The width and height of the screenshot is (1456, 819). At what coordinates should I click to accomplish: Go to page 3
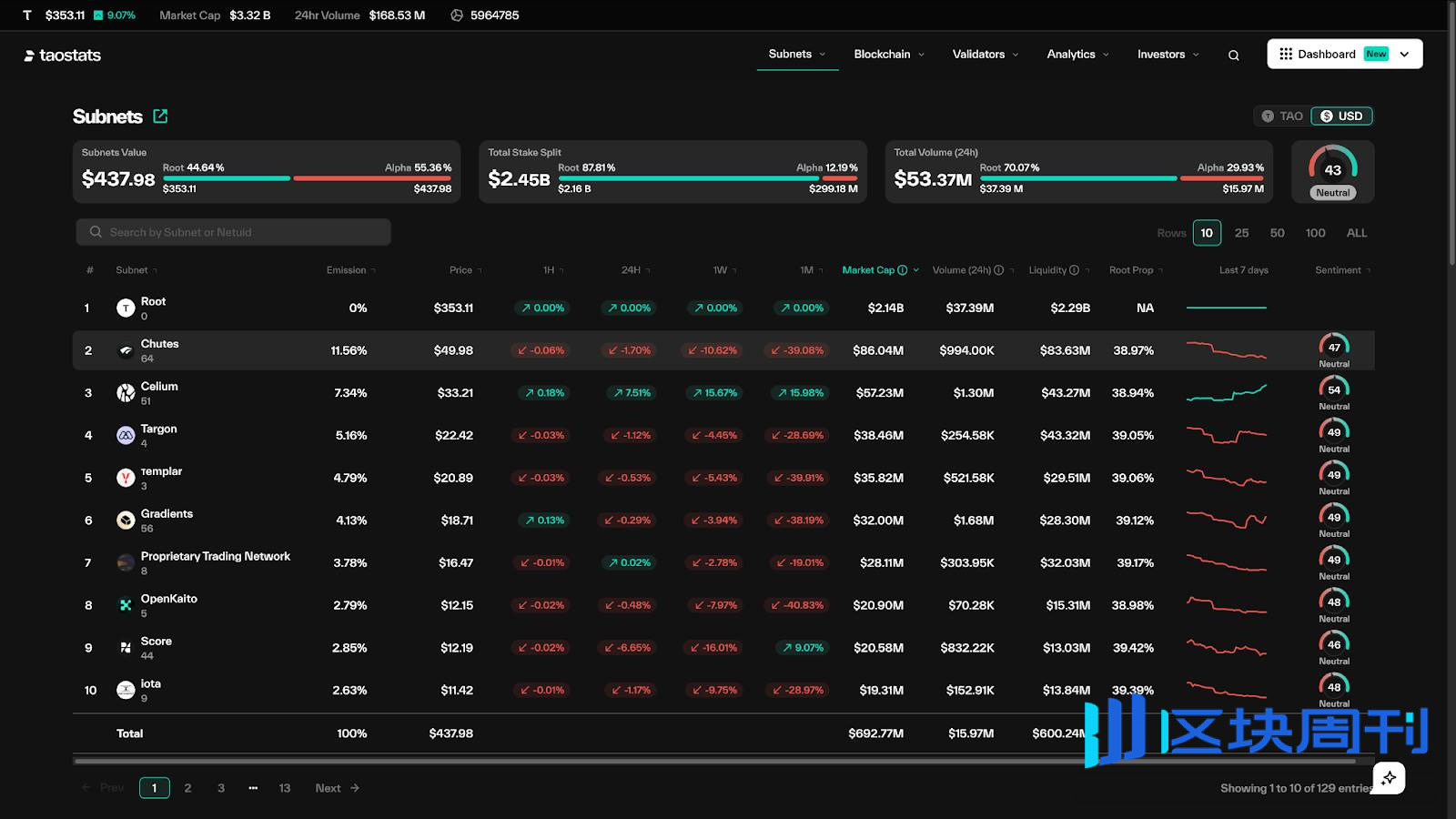coord(221,788)
